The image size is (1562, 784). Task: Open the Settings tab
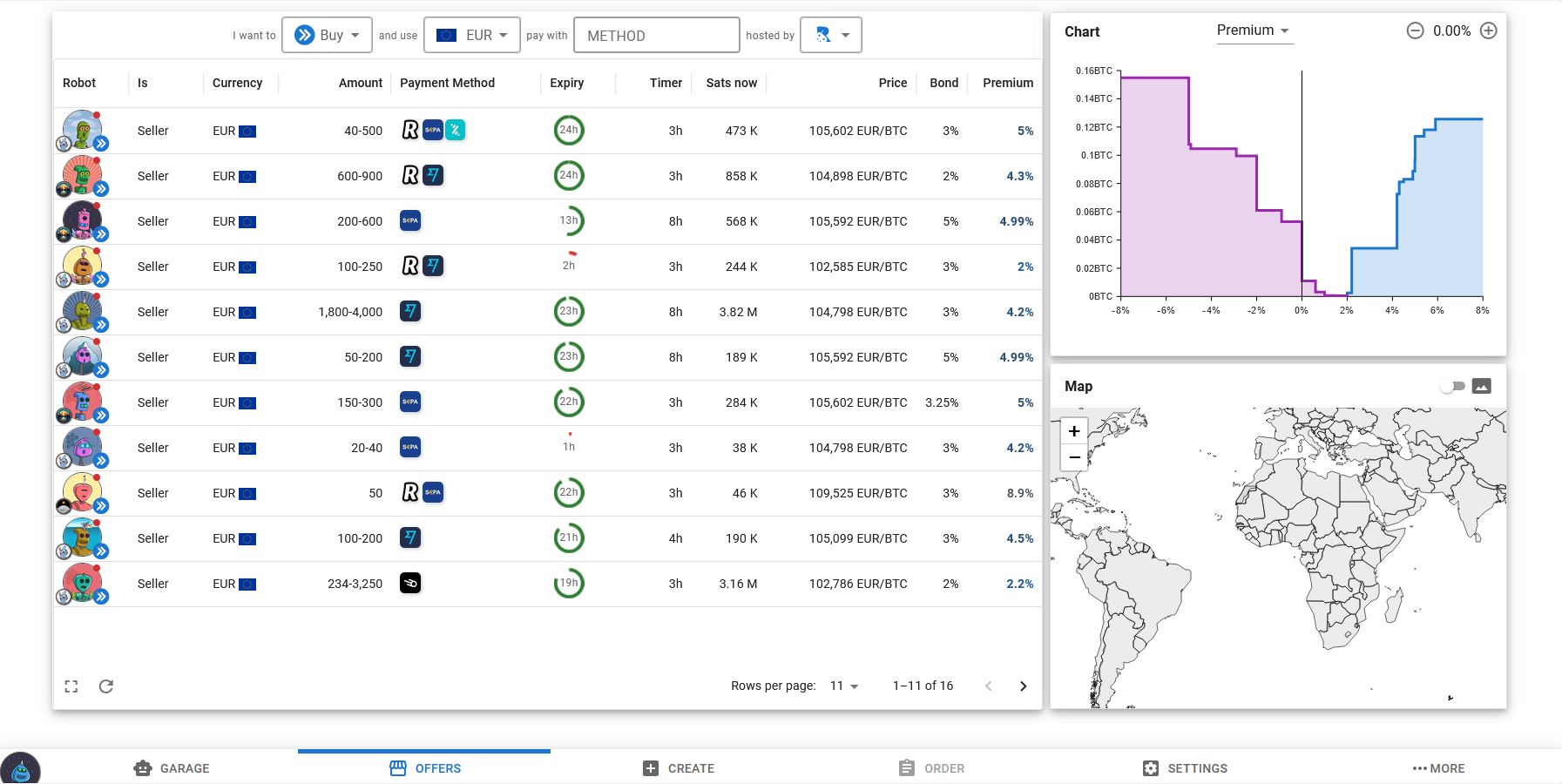point(1185,768)
